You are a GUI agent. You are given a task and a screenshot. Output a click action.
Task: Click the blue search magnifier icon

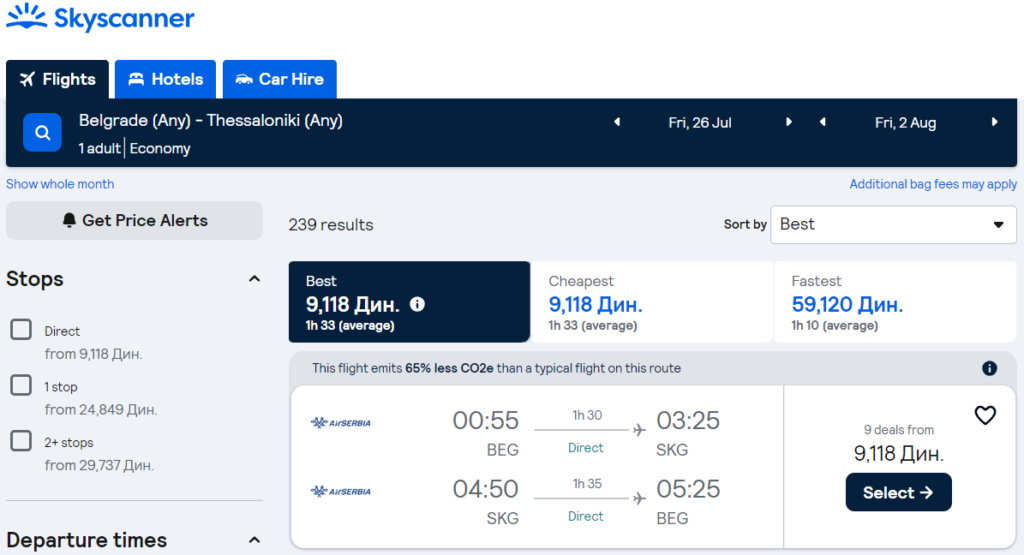(x=42, y=132)
